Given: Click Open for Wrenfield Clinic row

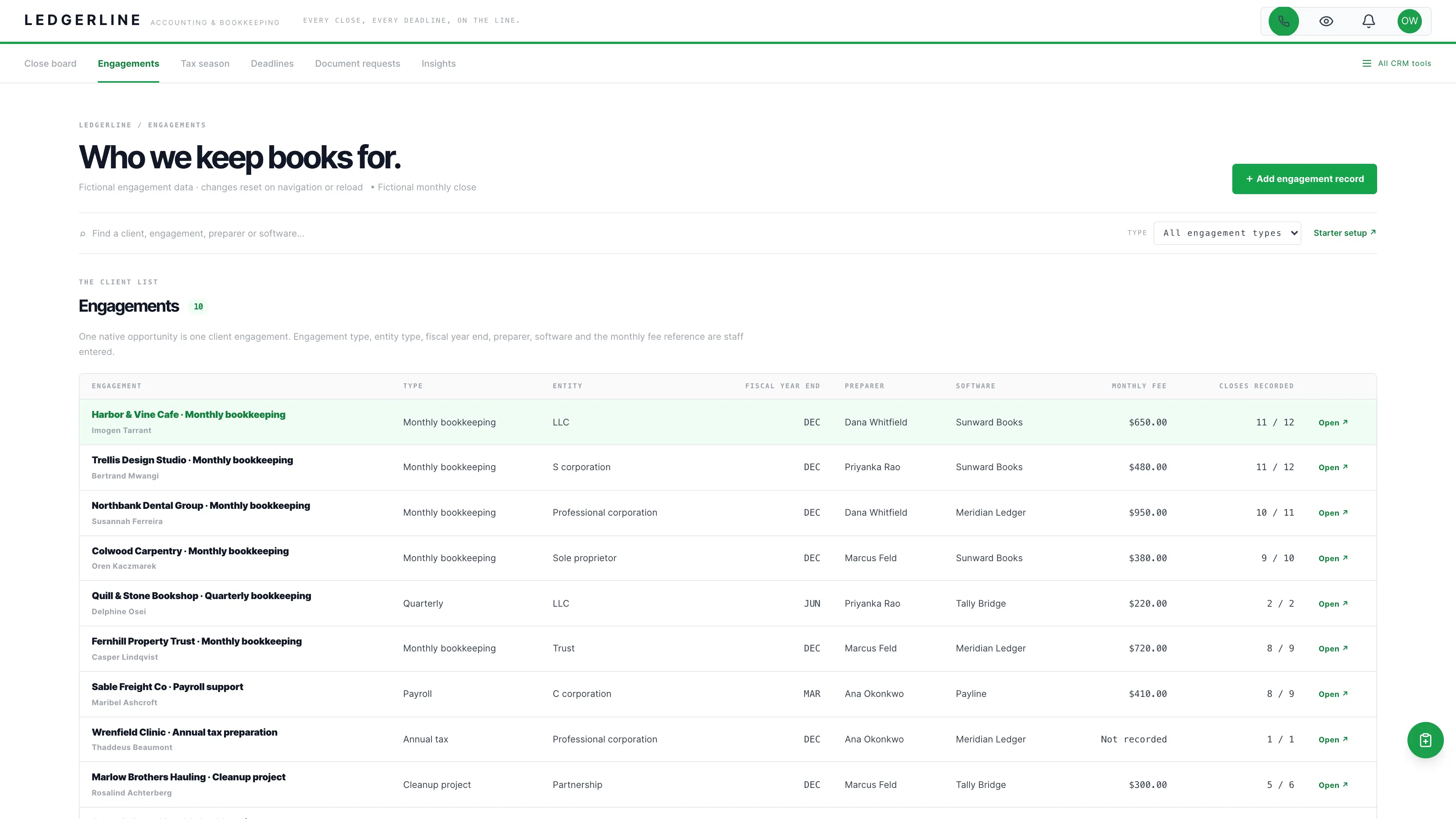Looking at the screenshot, I should pyautogui.click(x=1333, y=740).
